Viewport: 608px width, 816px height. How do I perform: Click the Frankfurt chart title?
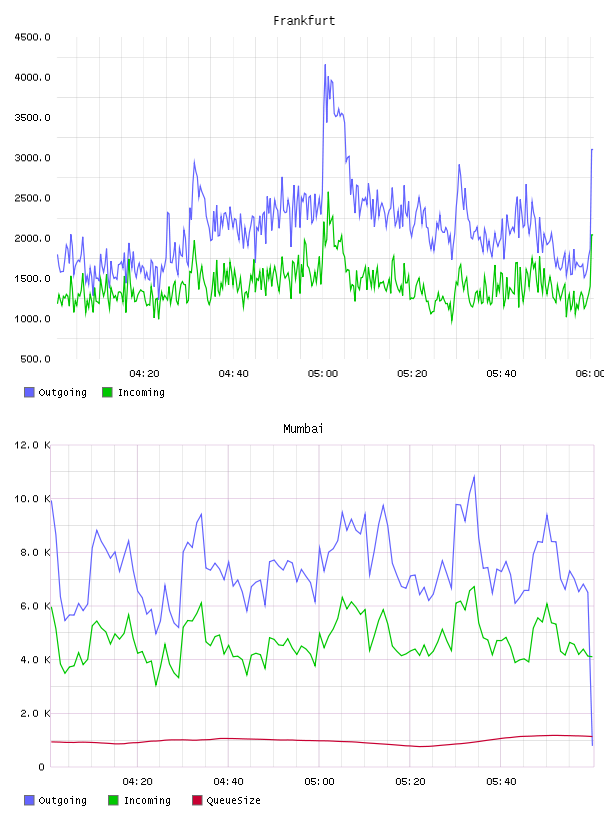click(x=304, y=21)
